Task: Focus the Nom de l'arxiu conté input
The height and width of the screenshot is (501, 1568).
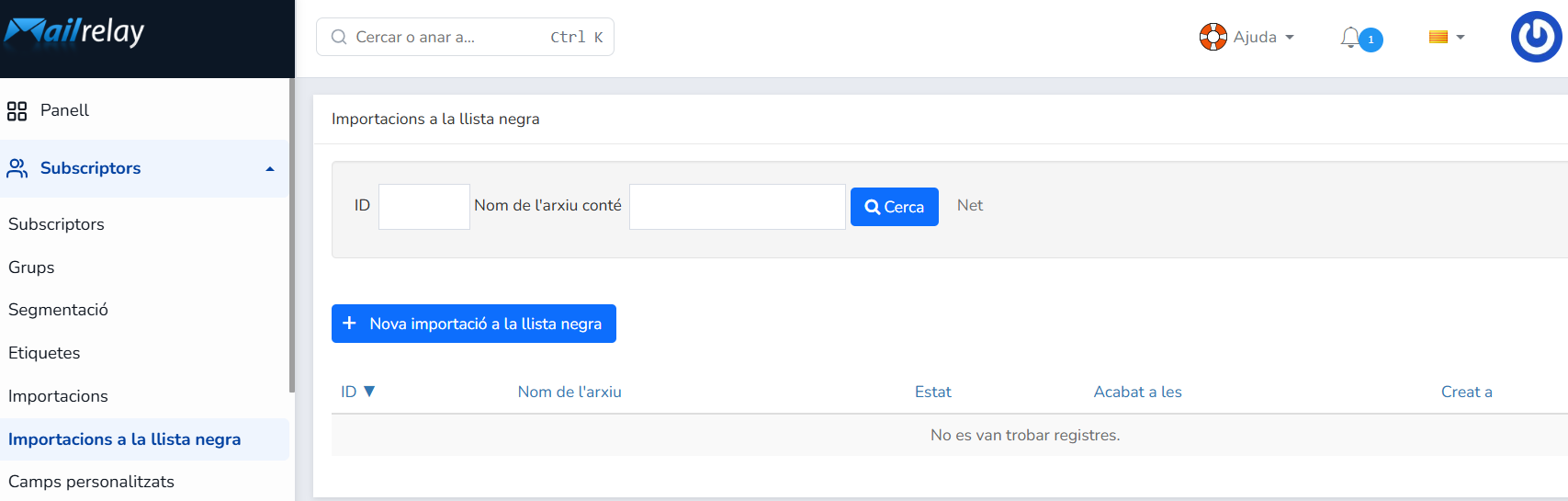Action: coord(738,207)
